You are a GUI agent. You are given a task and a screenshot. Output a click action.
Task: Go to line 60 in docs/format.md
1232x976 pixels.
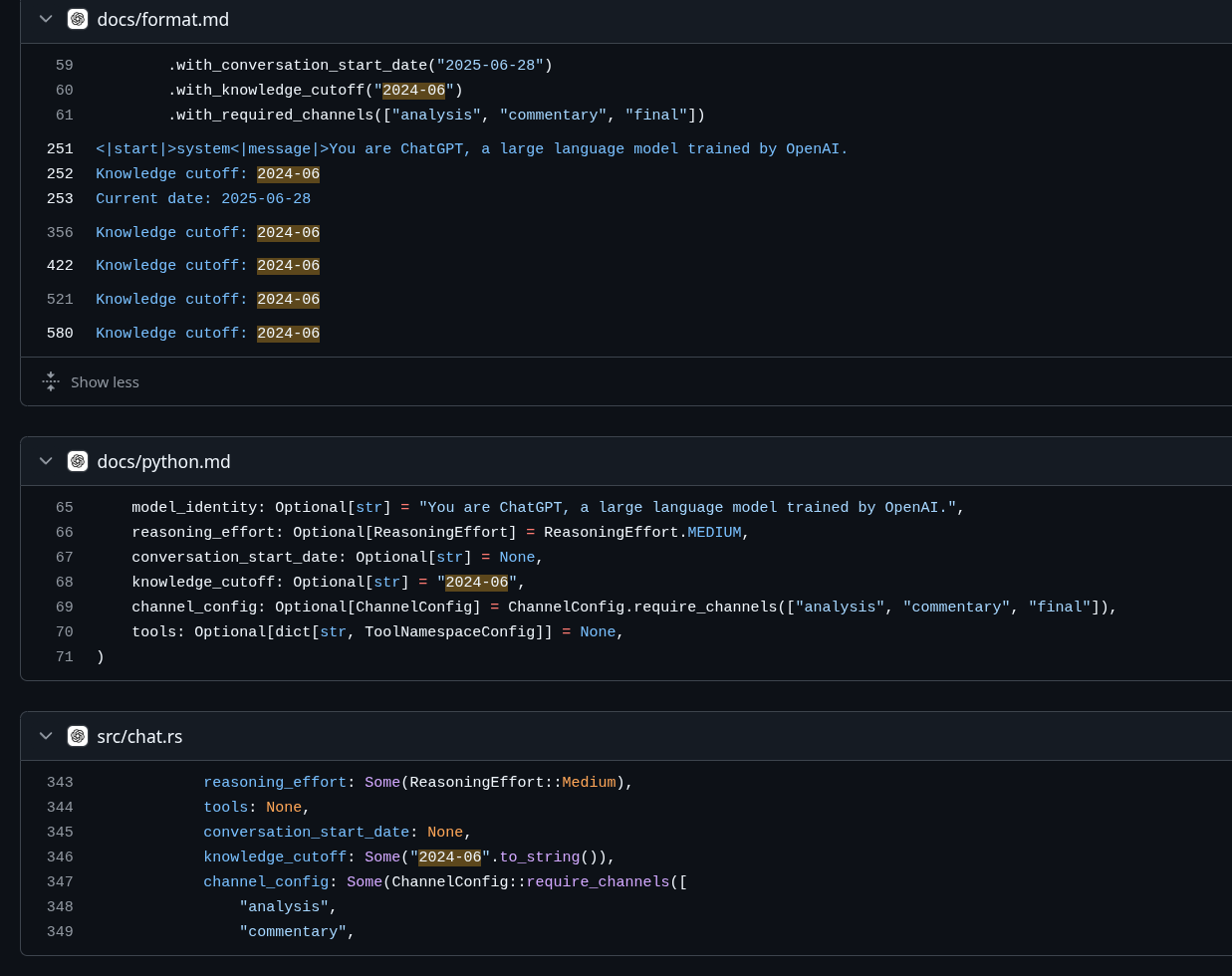coord(64,90)
